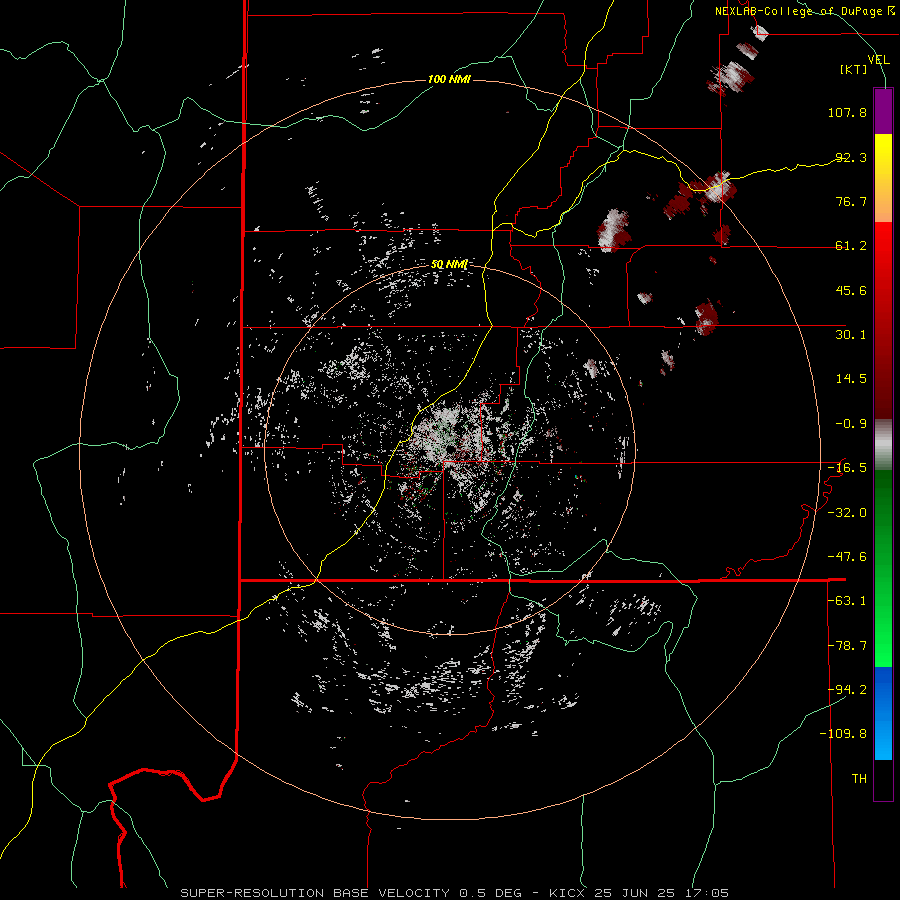Click the 61.2 velocity scale value
The height and width of the screenshot is (900, 900).
[x=851, y=246]
